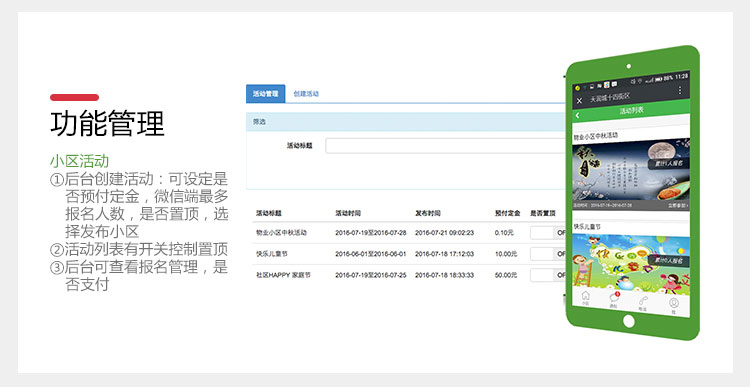Tap the back chevron beside 活动列表
The image size is (750, 387).
[x=577, y=115]
